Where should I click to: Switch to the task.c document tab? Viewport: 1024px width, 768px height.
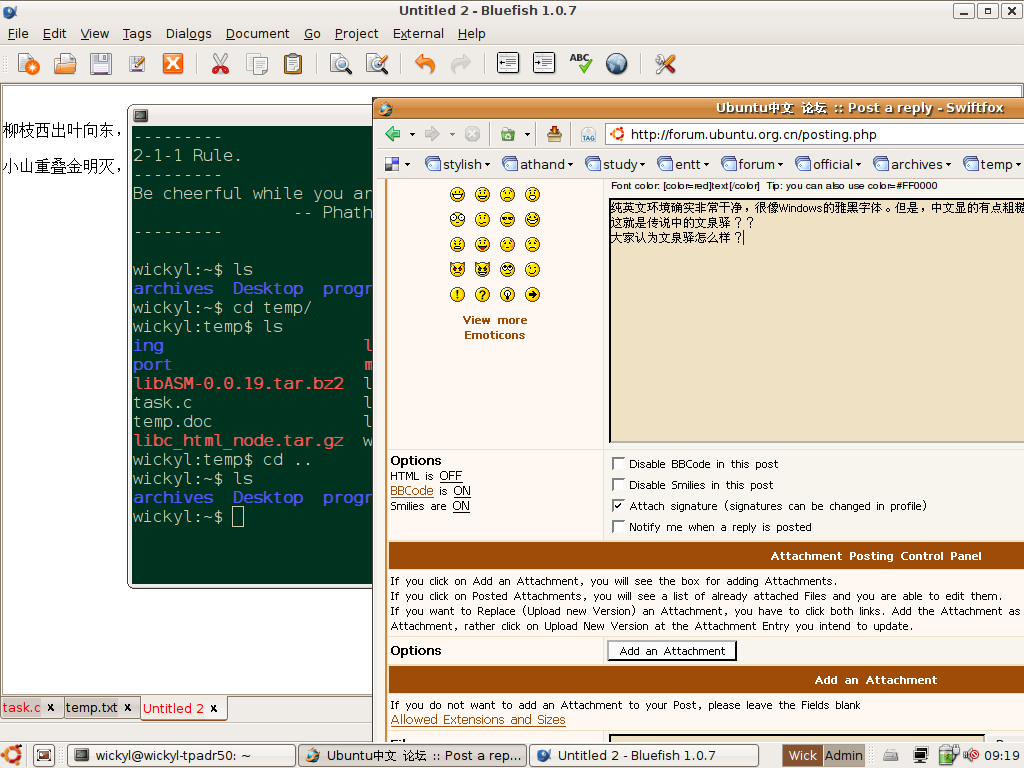tap(21, 707)
